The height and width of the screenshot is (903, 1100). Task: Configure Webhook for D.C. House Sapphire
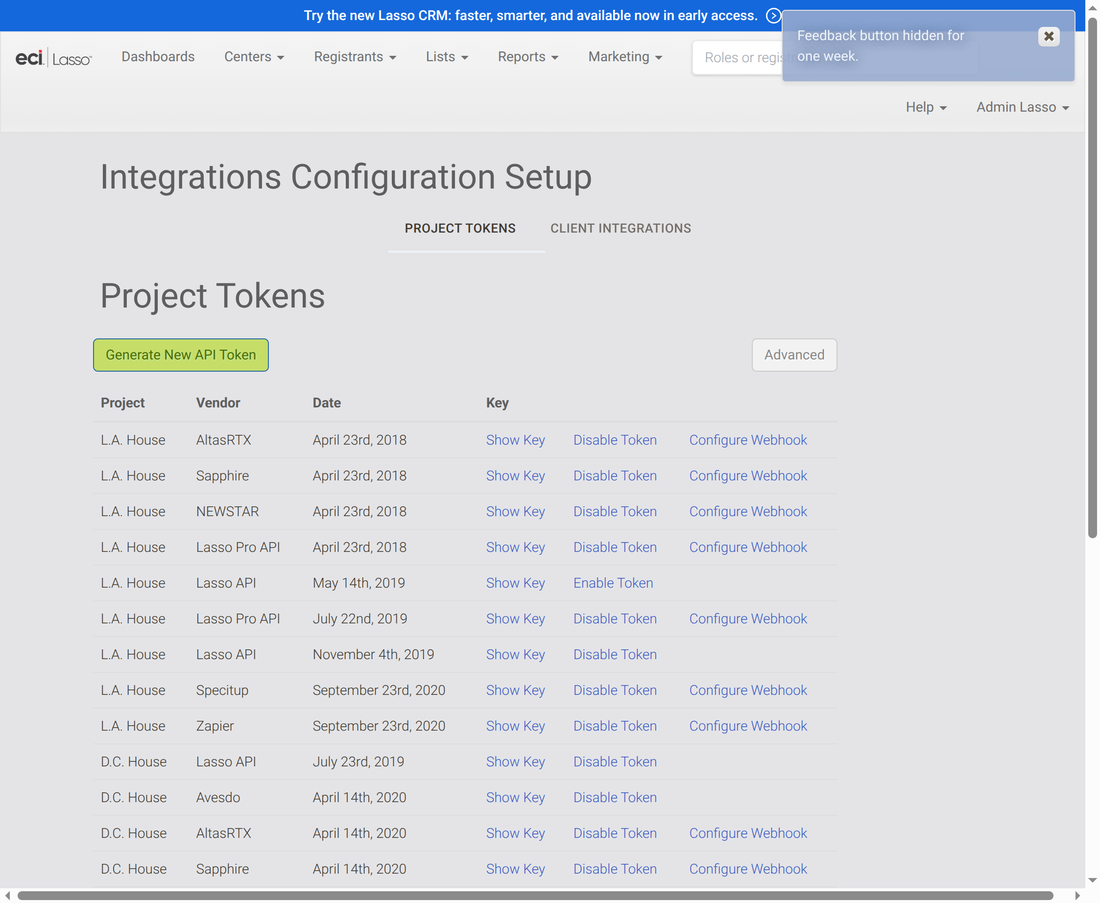pos(748,870)
